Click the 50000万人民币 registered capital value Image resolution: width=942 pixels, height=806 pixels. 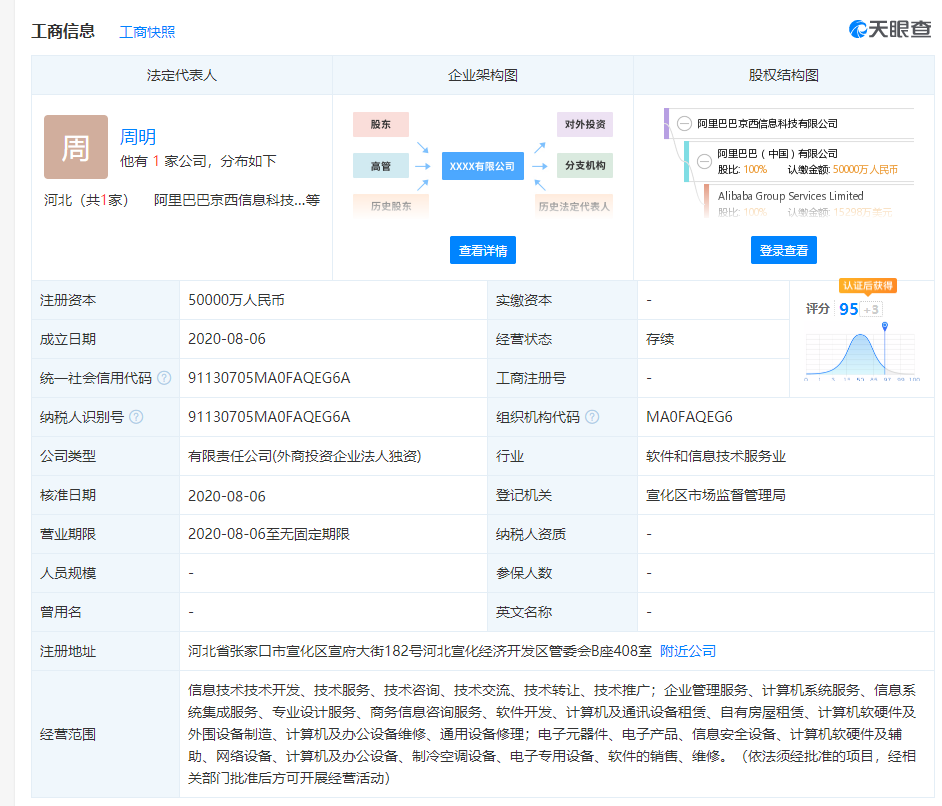(236, 300)
